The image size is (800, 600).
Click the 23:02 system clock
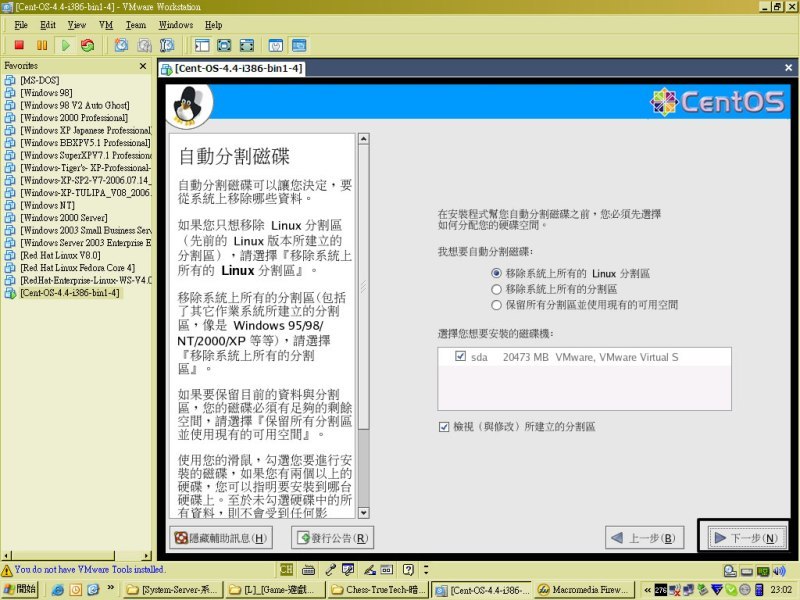(x=781, y=590)
